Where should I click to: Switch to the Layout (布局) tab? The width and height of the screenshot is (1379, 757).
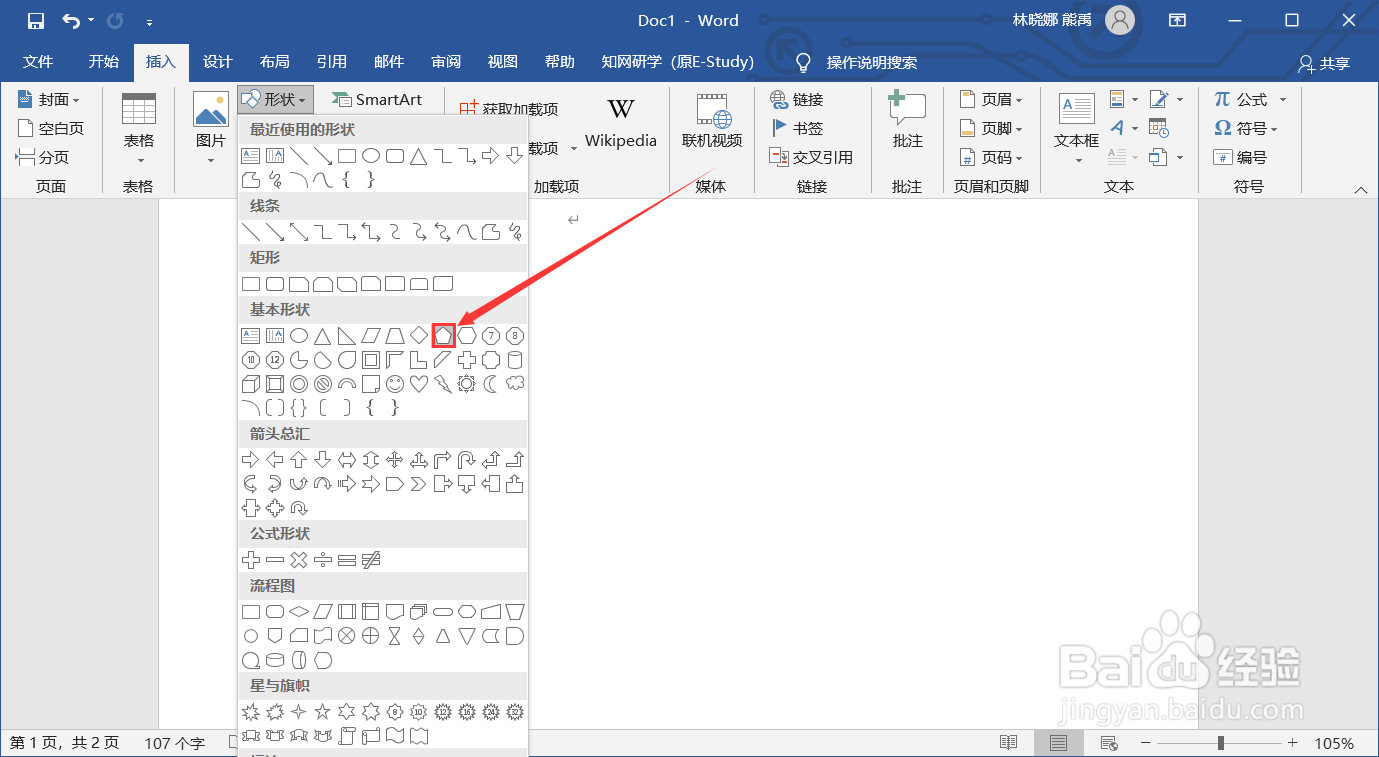click(275, 62)
